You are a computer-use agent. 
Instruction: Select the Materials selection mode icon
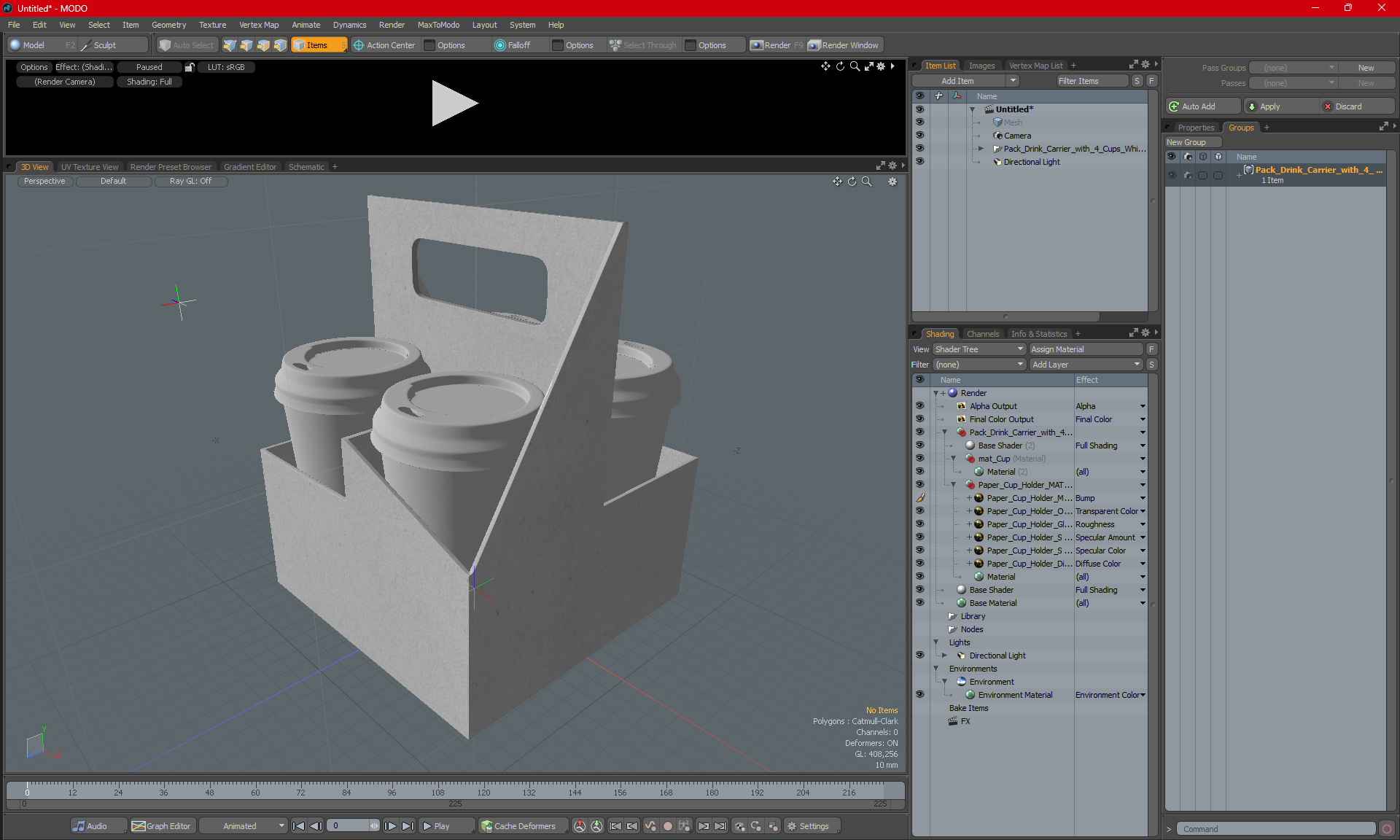pos(280,45)
